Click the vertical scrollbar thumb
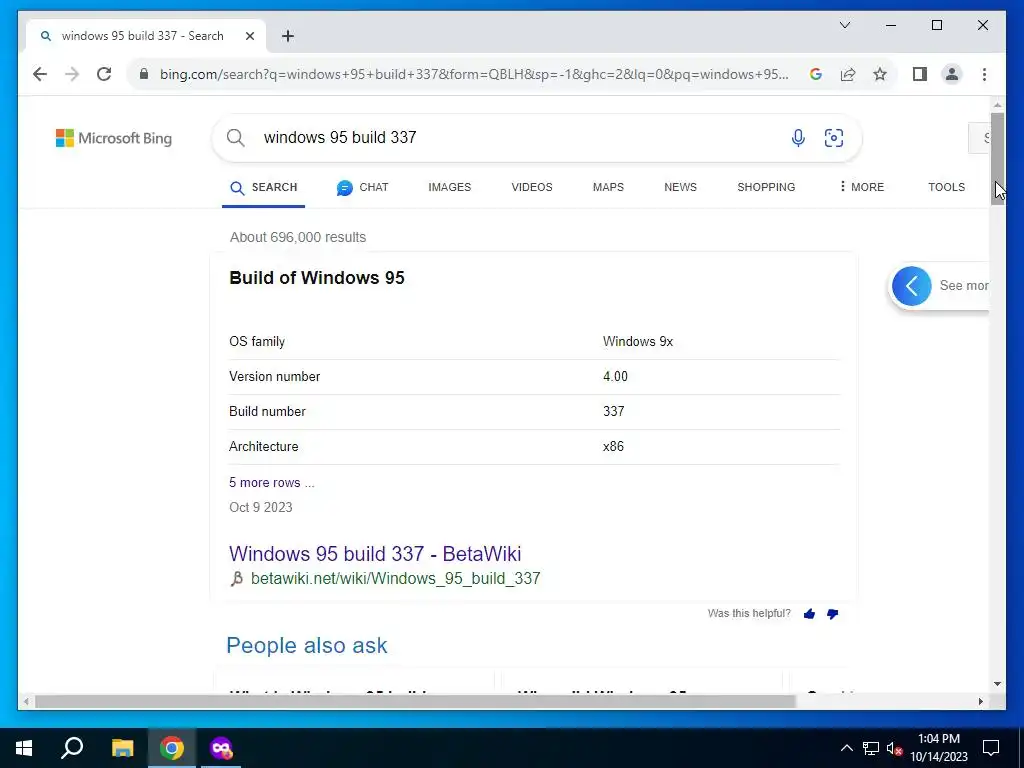The width and height of the screenshot is (1024, 768). point(997,159)
